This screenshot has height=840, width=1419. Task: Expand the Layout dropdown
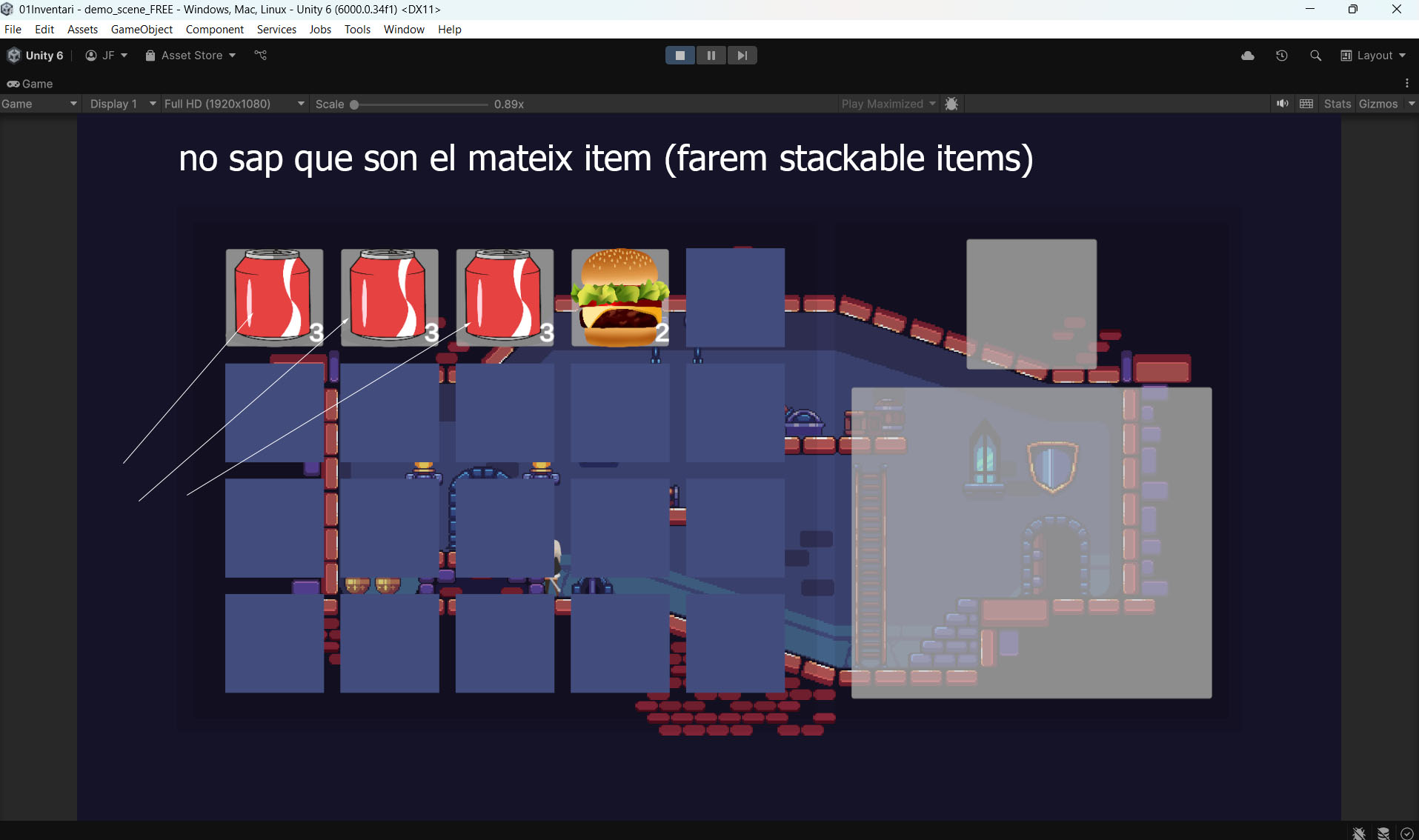click(x=1373, y=56)
